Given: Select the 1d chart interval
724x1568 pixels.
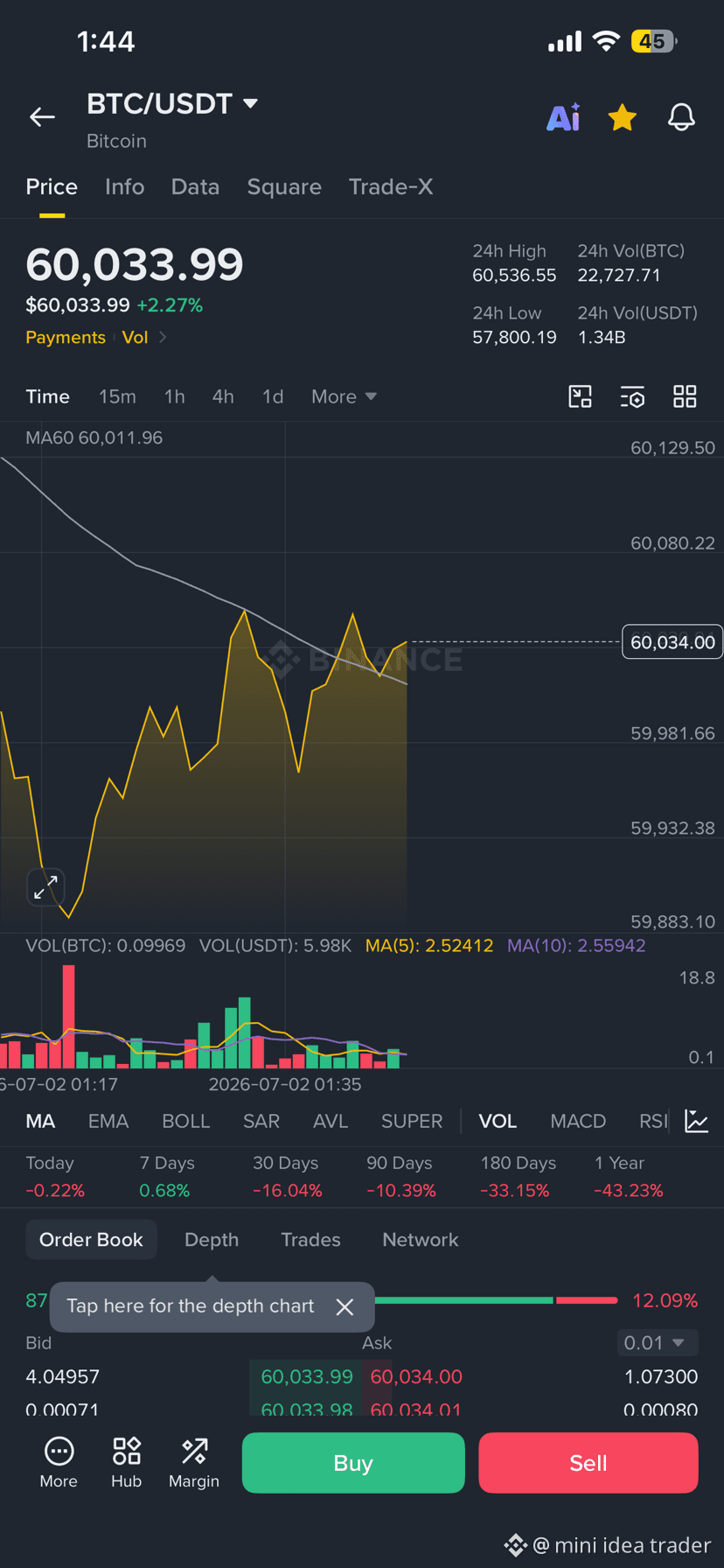Looking at the screenshot, I should coord(273,396).
